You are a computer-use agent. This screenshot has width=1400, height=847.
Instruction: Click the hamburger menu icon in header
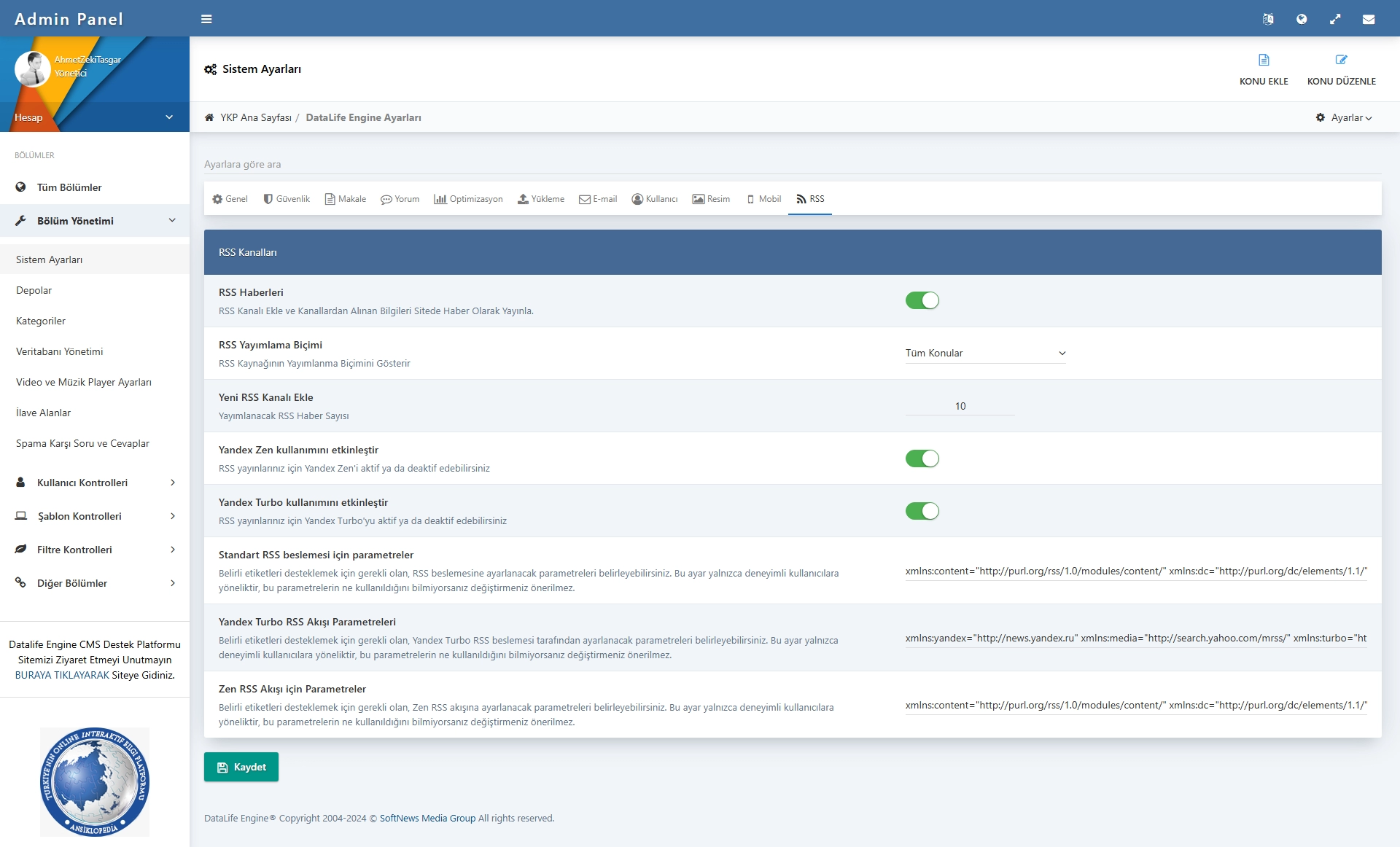(206, 19)
